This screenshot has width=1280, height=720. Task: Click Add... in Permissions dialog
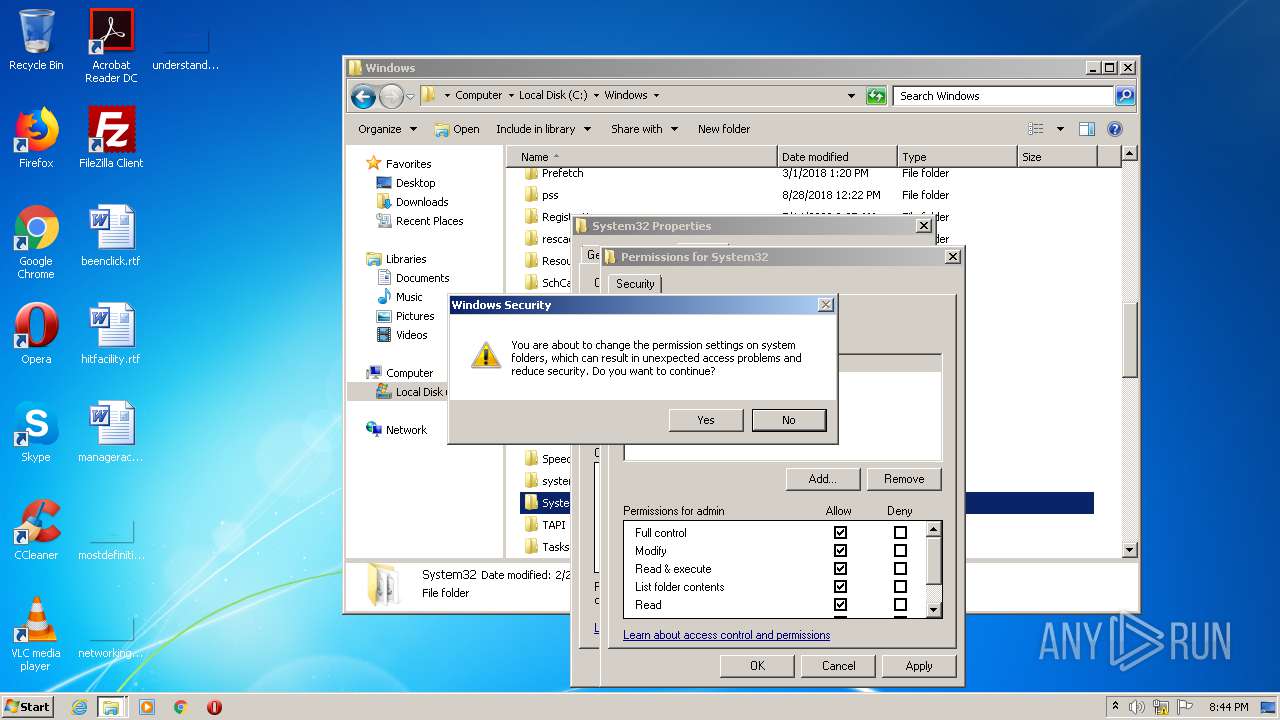click(823, 479)
